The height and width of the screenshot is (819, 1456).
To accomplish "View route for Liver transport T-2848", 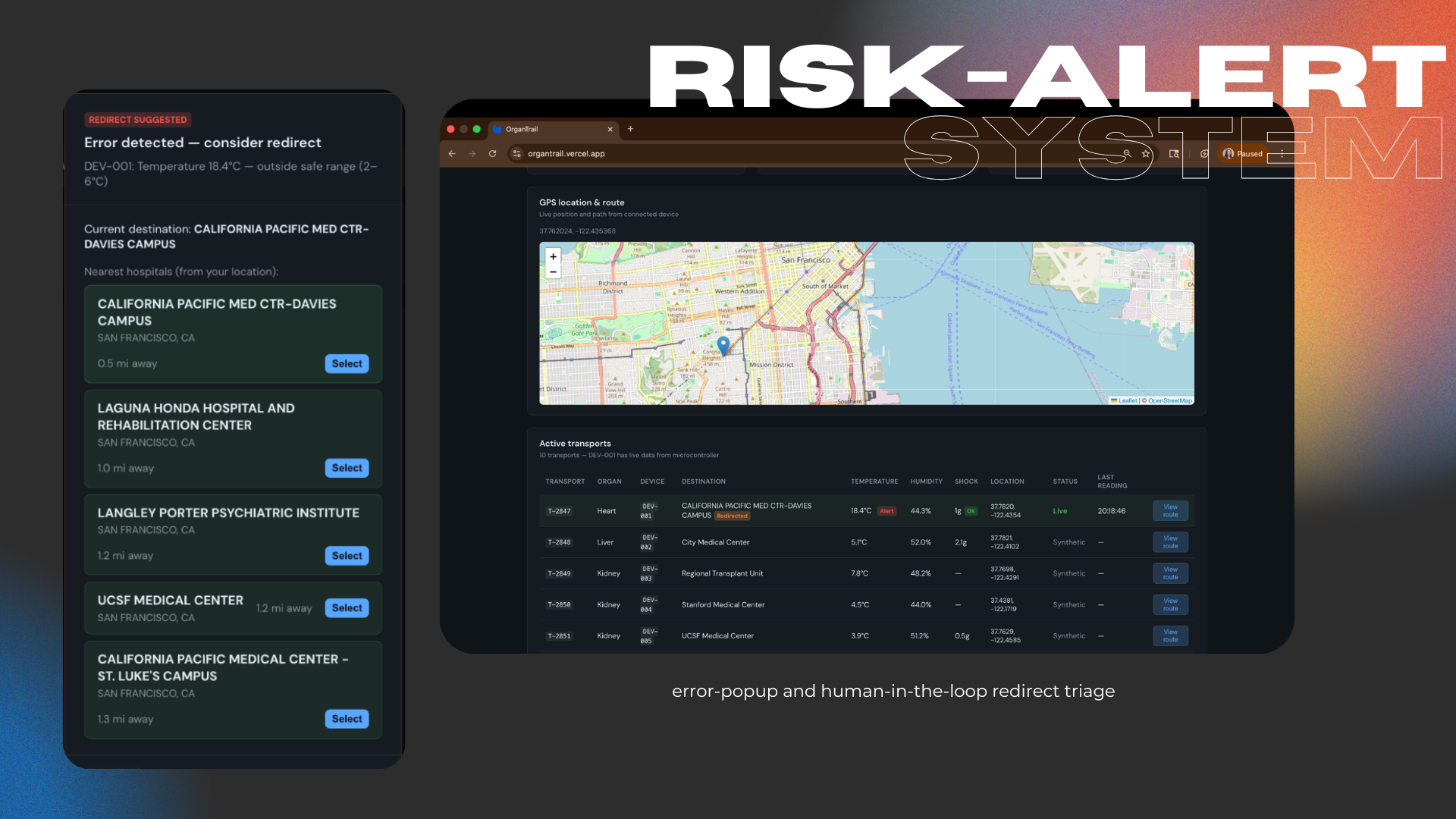I will click(1170, 542).
